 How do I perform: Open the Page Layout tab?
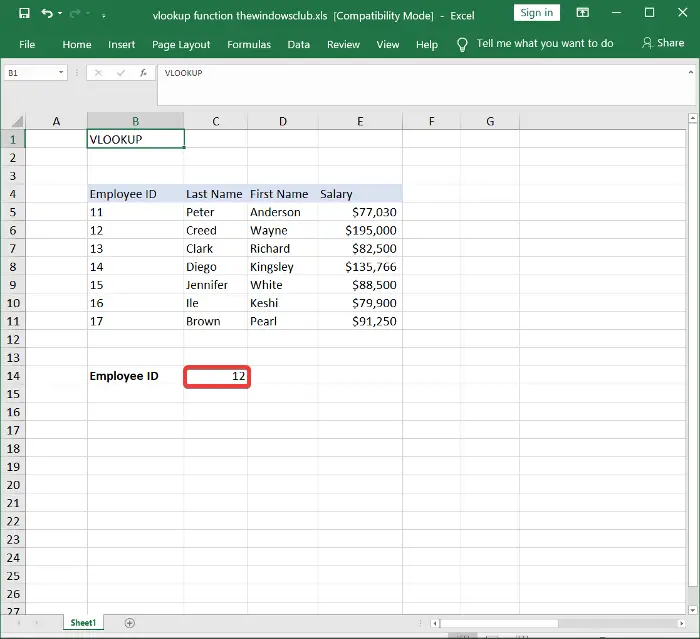181,44
